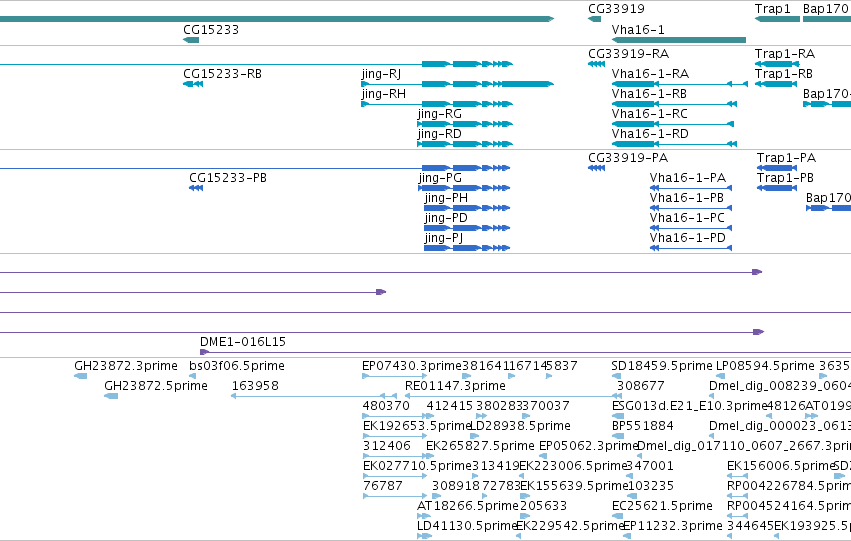Image resolution: width=851 pixels, height=541 pixels.
Task: Click the Vha16-1-PD protein label
Action: point(688,238)
